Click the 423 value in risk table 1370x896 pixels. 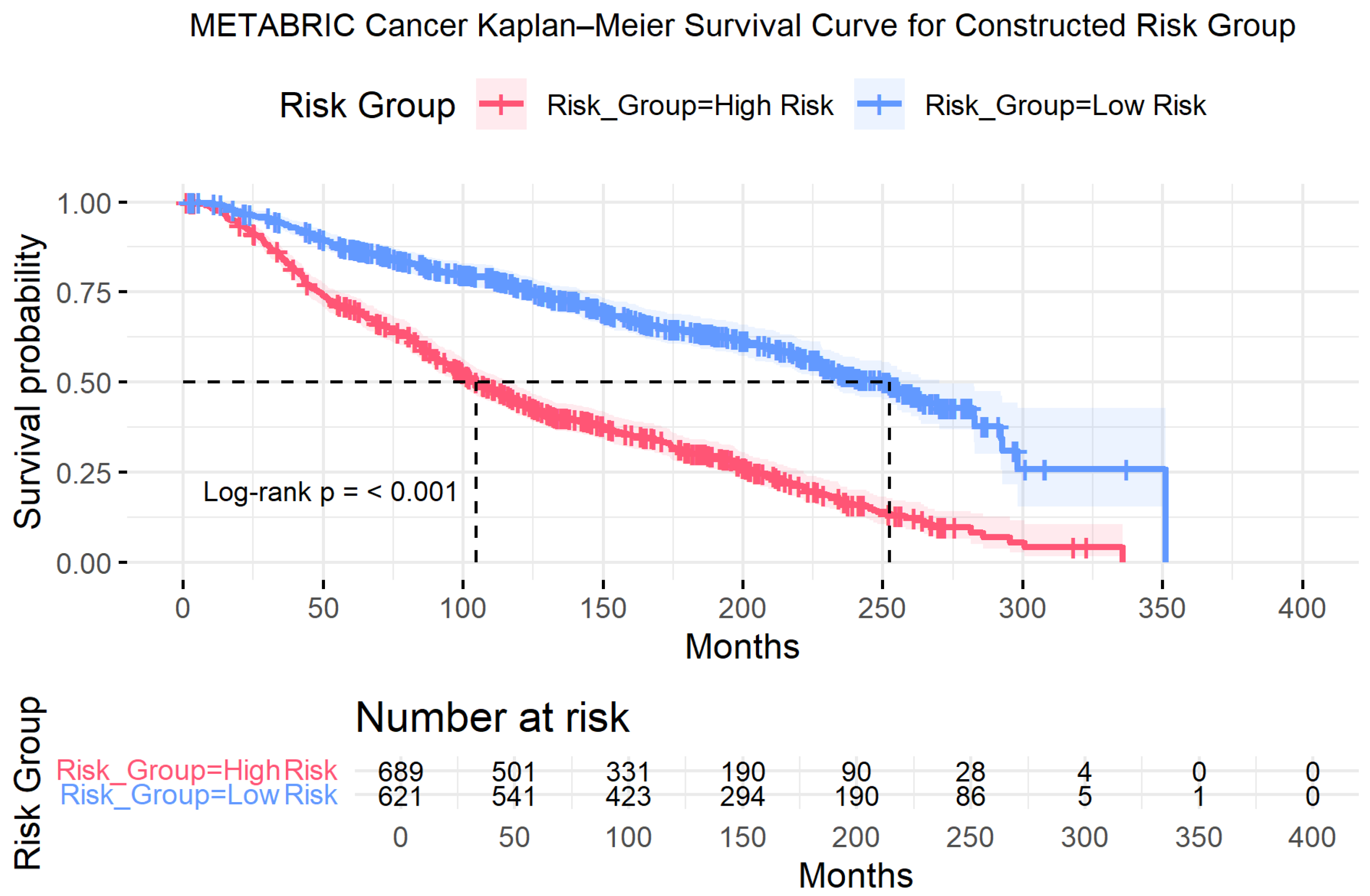(628, 796)
